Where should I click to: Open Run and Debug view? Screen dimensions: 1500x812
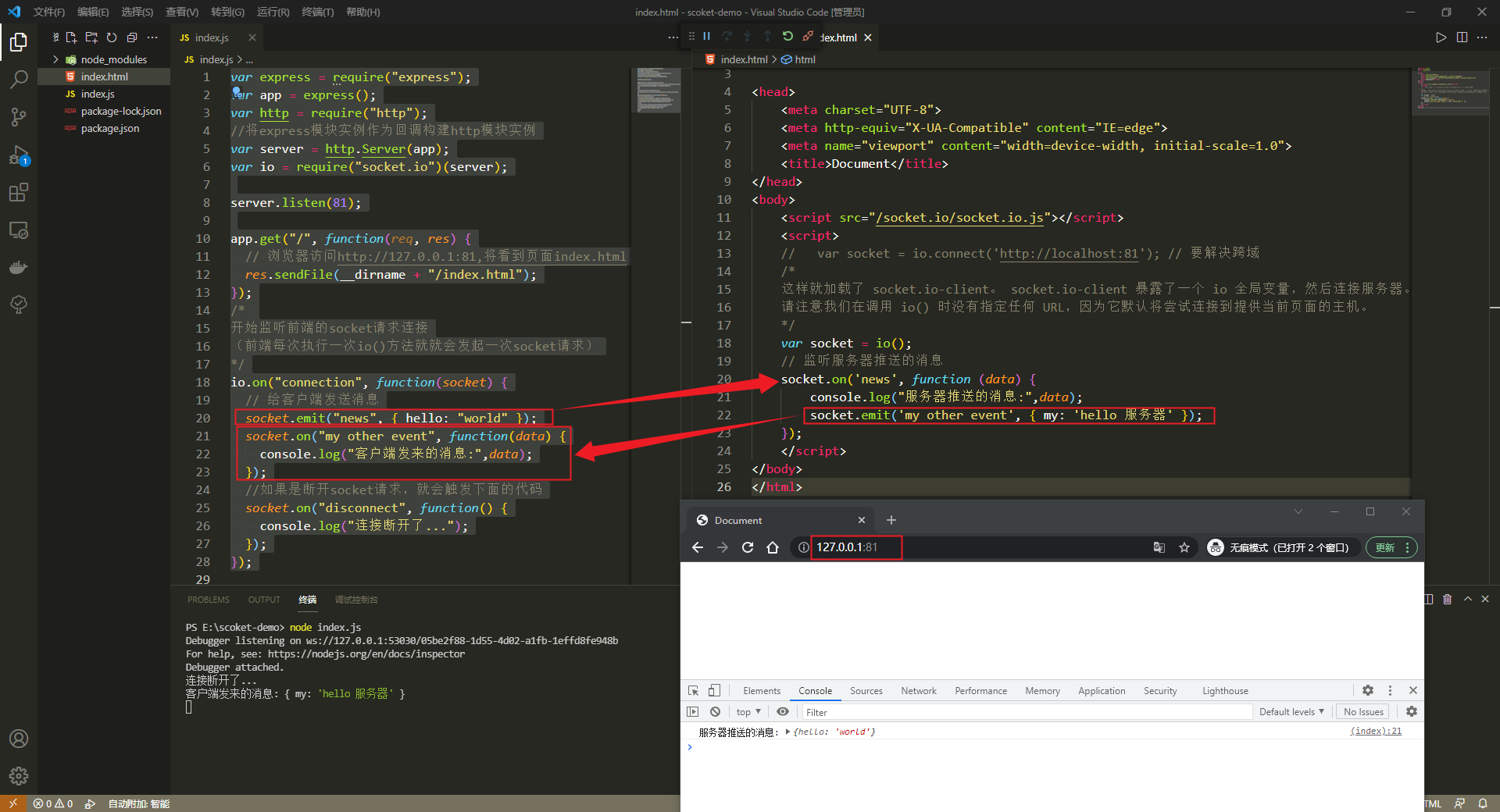(x=19, y=155)
